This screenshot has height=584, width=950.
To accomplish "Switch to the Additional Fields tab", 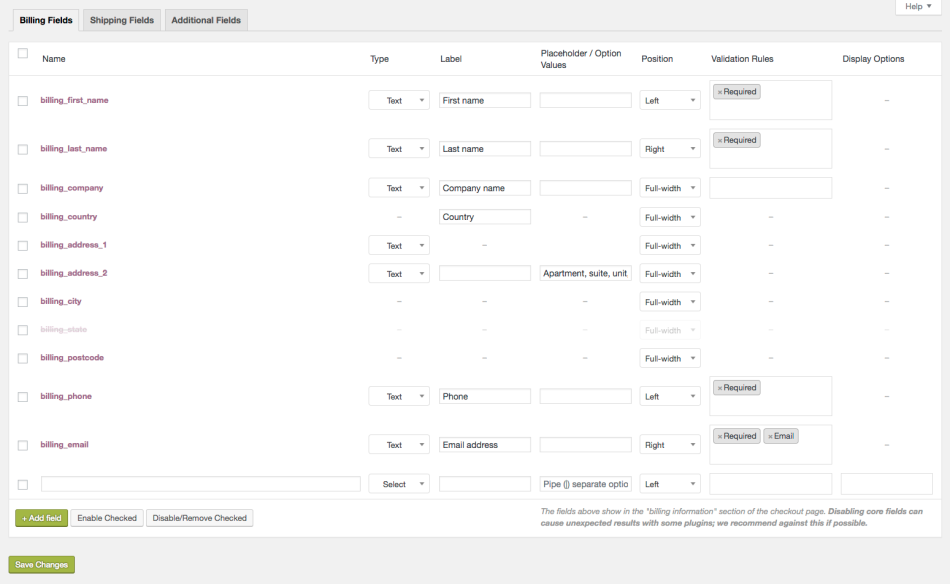I will 206,19.
